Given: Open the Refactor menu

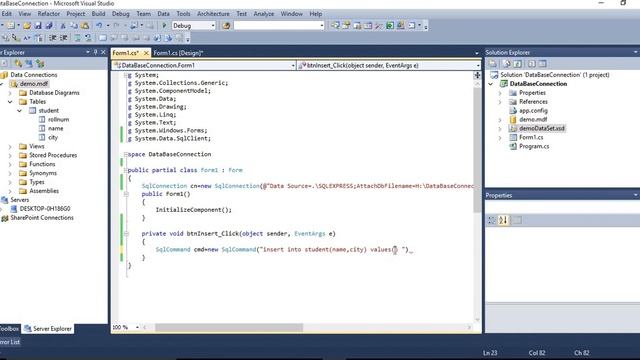Looking at the screenshot, I should 49,14.
